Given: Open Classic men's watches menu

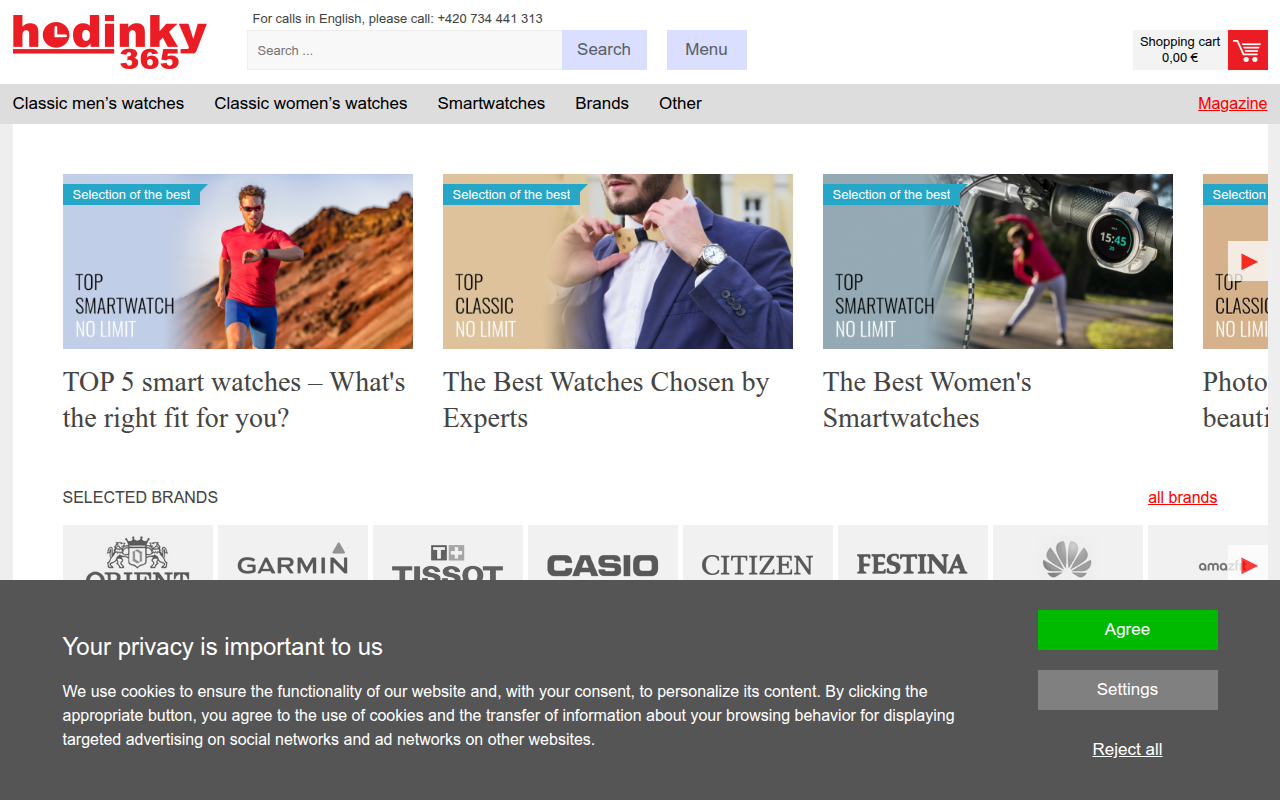Looking at the screenshot, I should 99,103.
